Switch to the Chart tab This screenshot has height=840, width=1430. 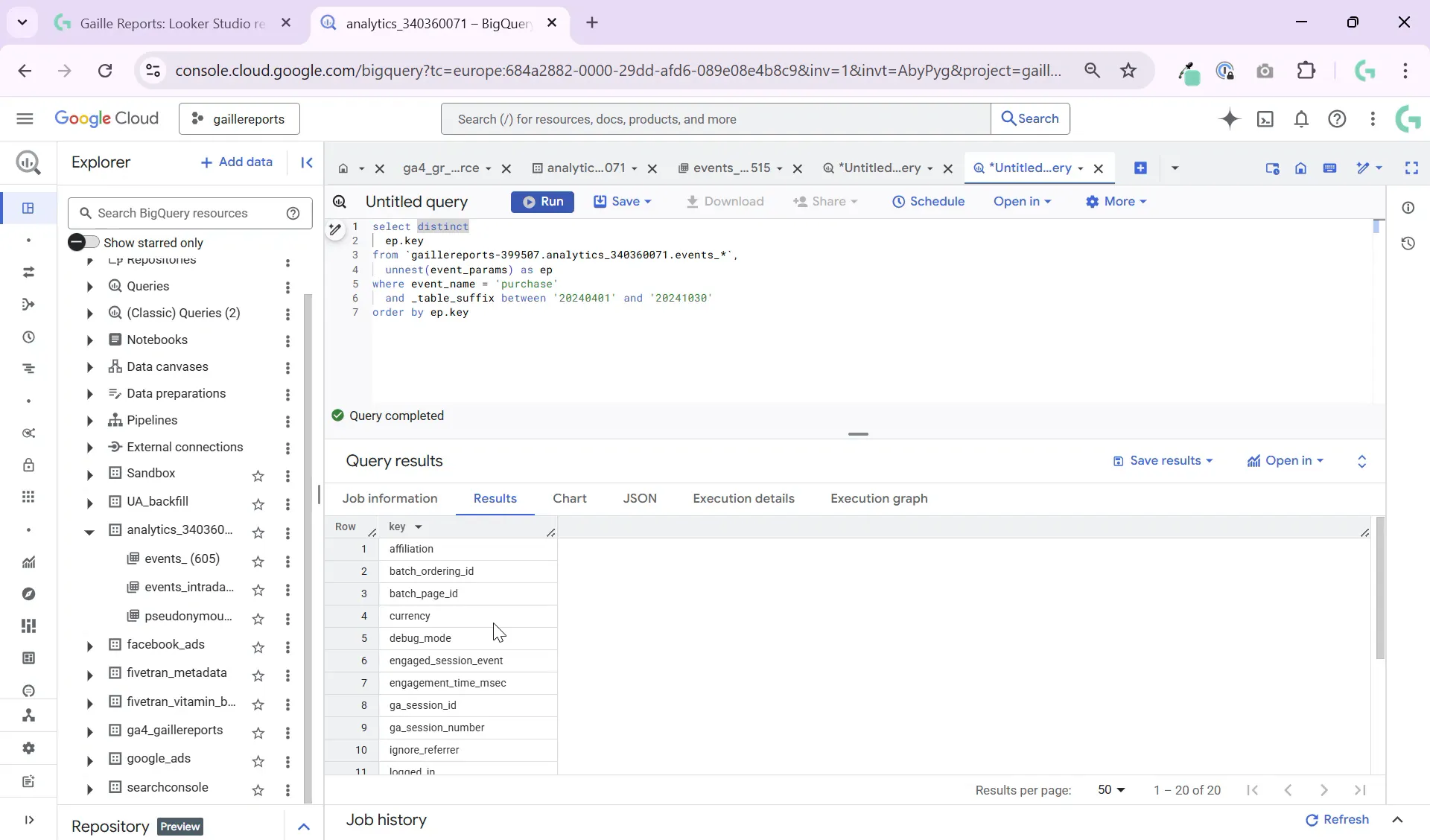[570, 499]
